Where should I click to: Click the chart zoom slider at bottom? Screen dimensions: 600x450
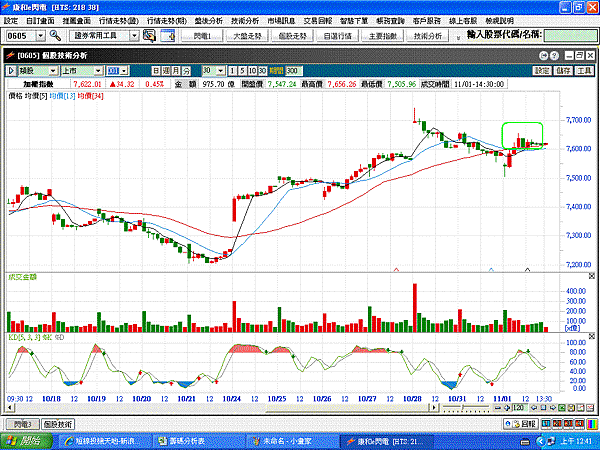(466, 408)
